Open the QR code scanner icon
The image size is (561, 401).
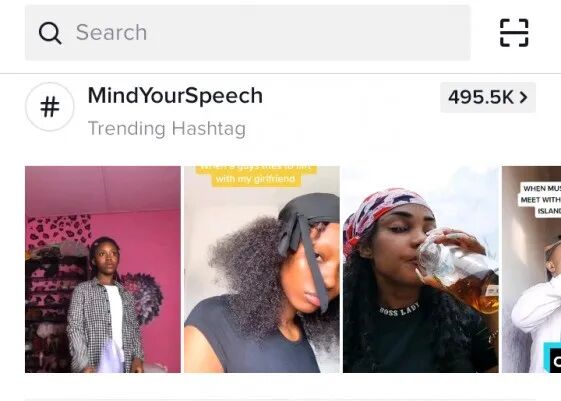[x=514, y=33]
